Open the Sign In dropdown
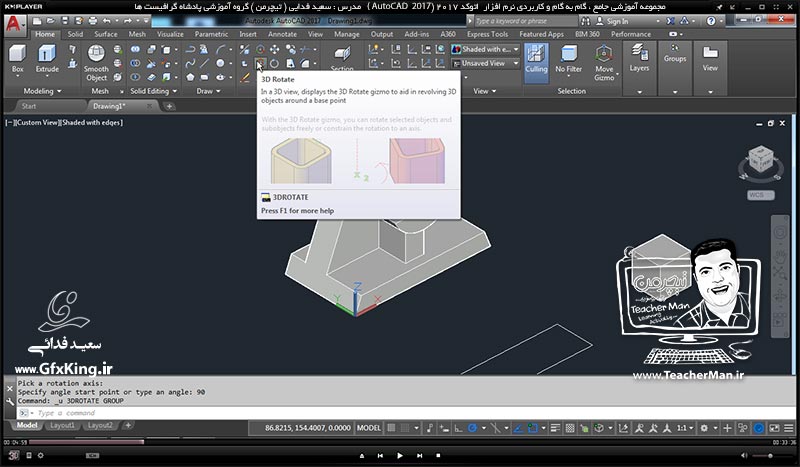This screenshot has width=800, height=467. tap(628, 21)
